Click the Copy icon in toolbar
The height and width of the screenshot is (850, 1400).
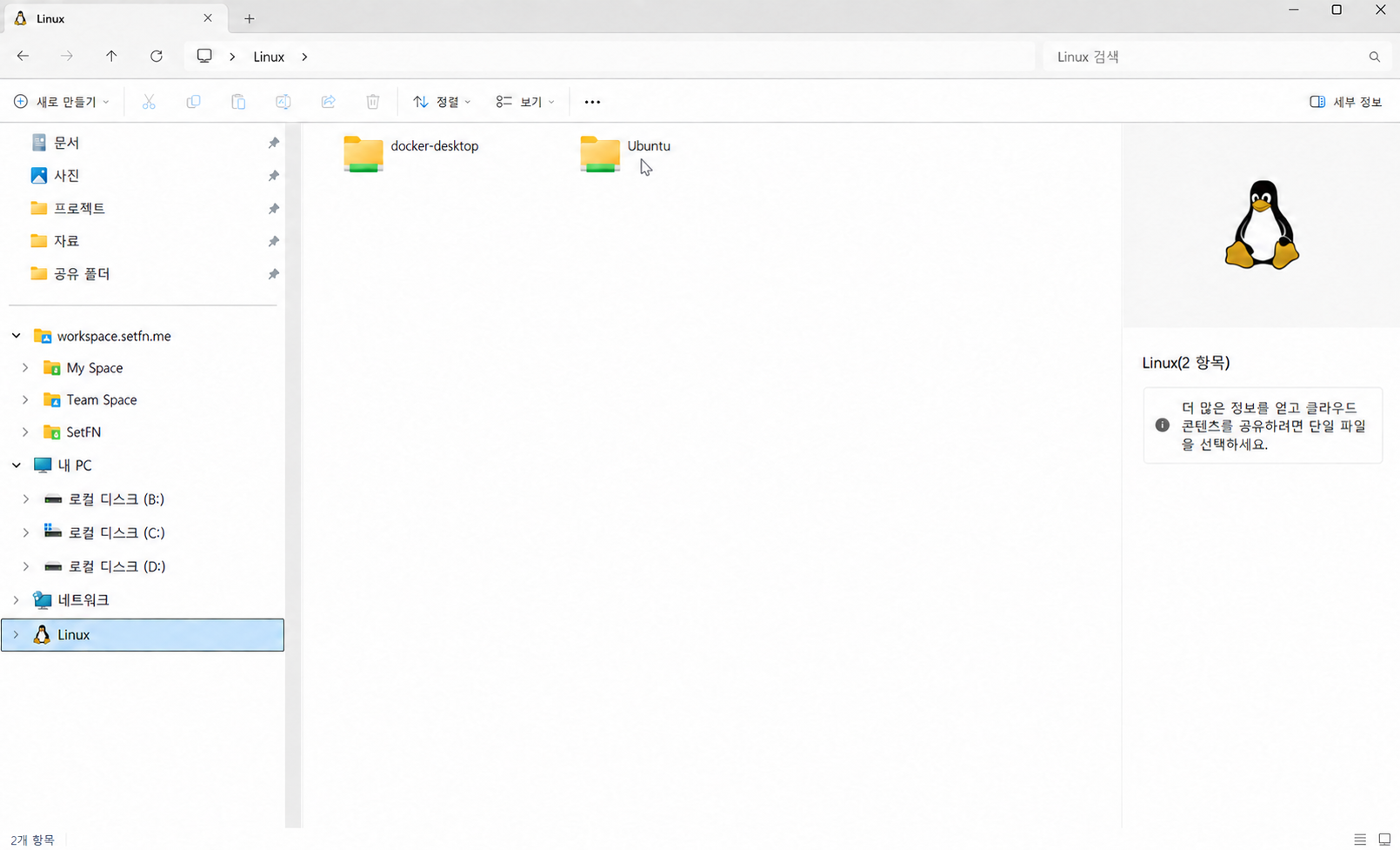coord(193,102)
